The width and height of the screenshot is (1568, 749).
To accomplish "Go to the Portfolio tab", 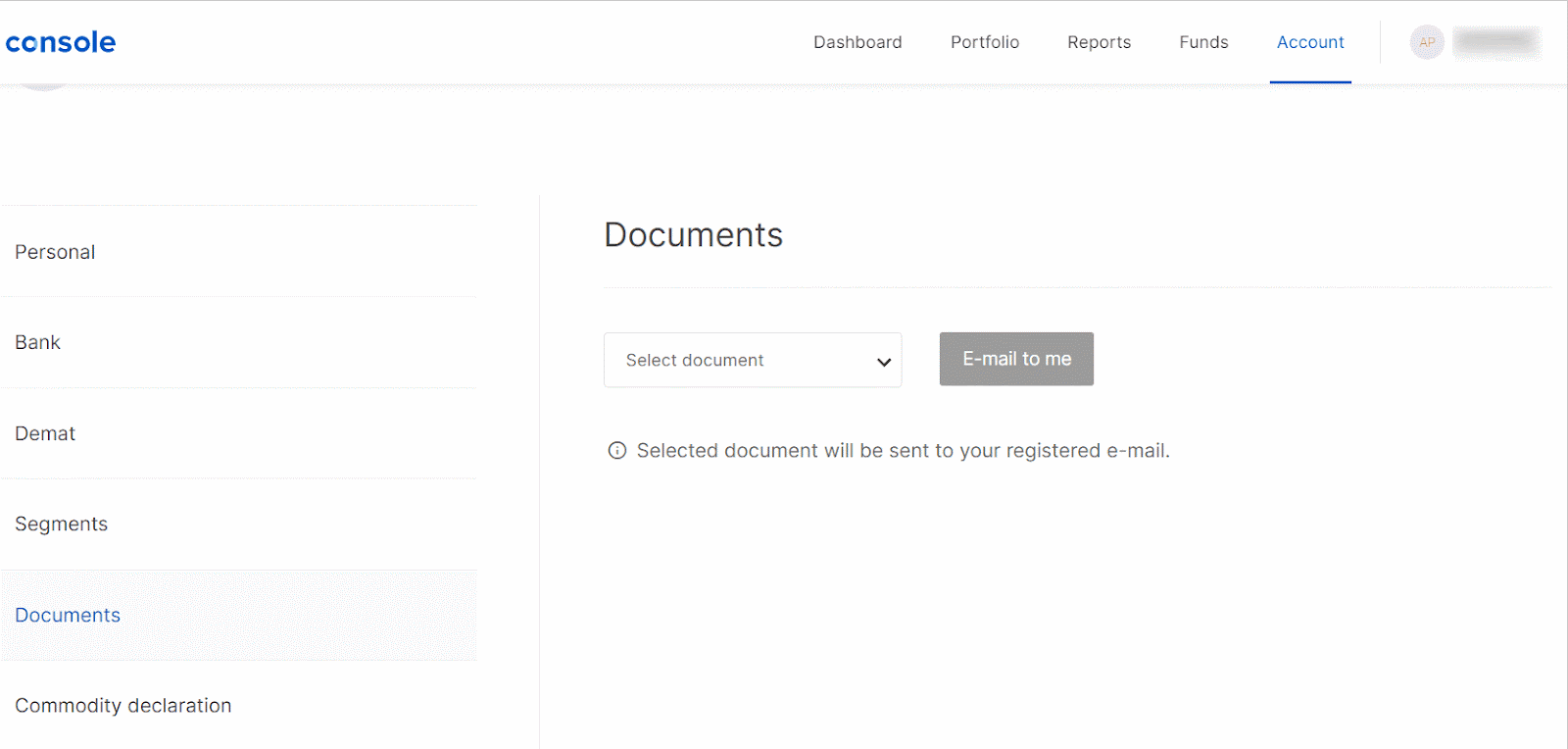I will 985,42.
